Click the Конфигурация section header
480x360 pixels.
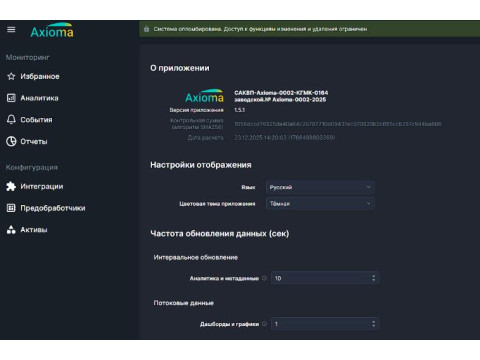[x=32, y=167]
